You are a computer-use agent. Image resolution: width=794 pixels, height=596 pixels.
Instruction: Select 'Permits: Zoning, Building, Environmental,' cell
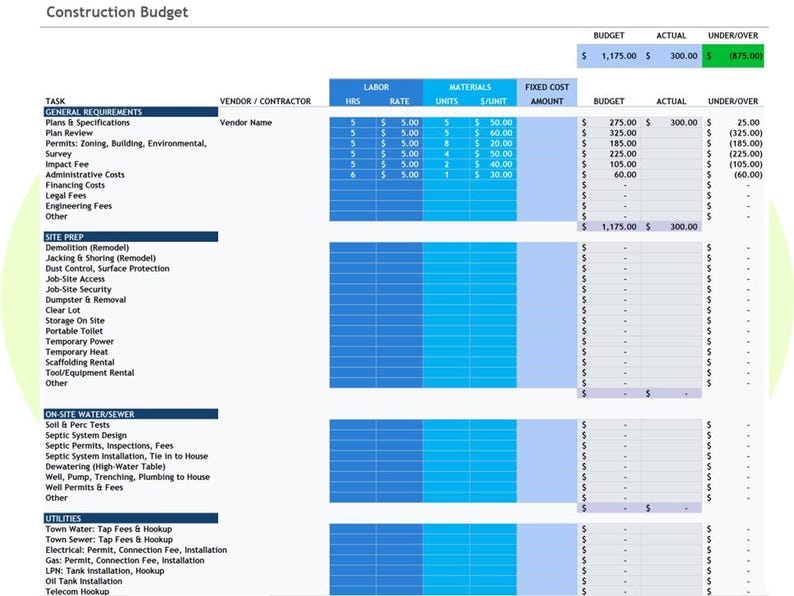(126, 144)
